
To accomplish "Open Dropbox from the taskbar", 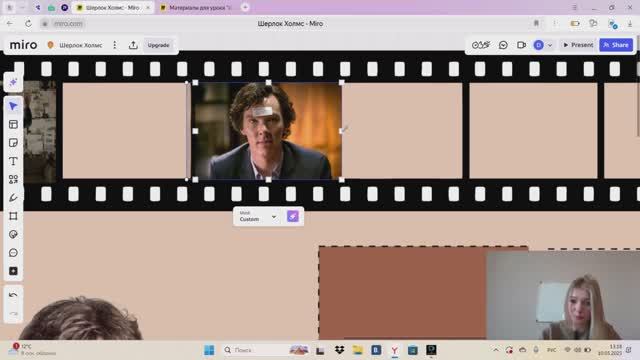I will (x=339, y=350).
